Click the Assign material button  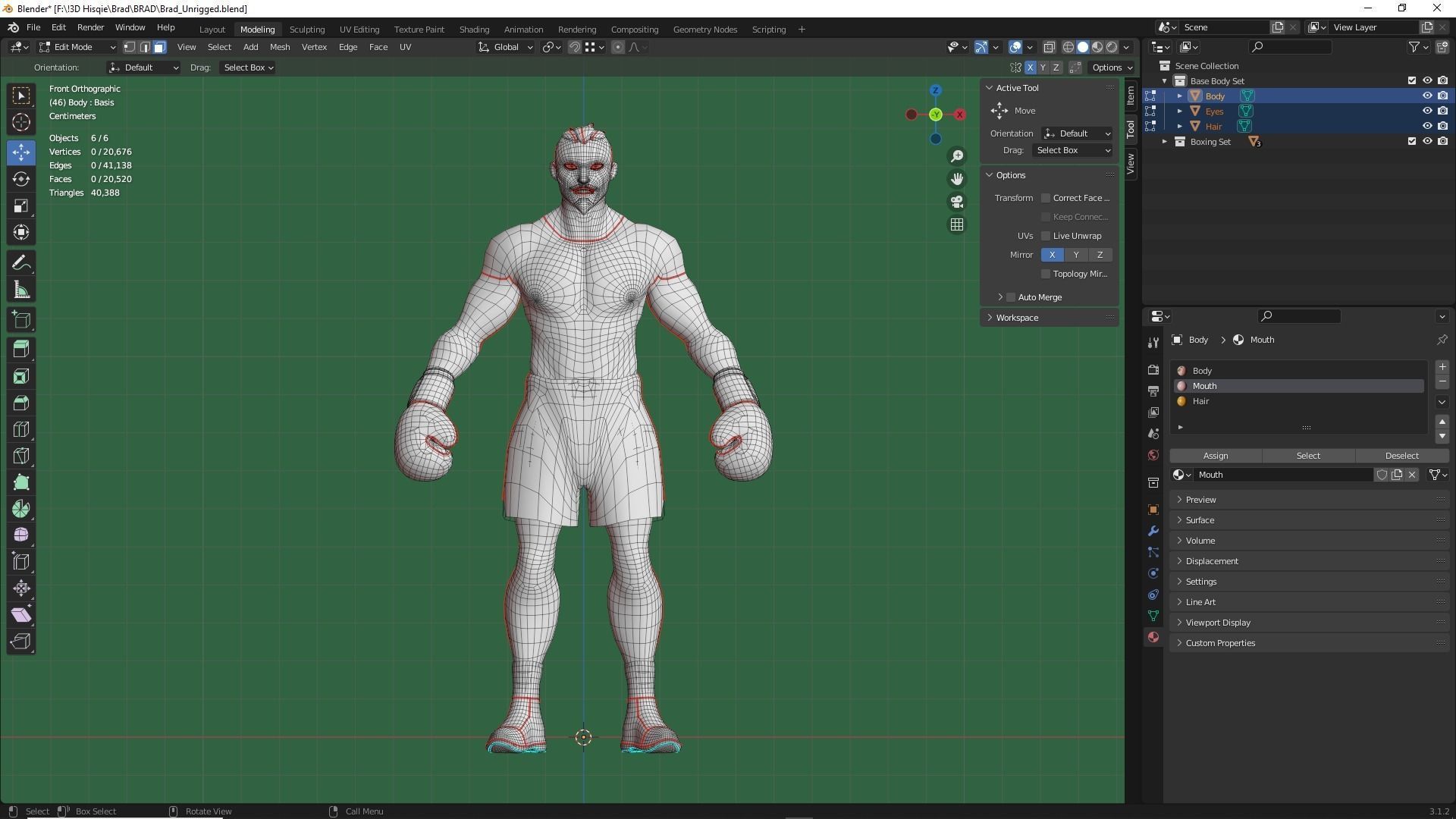coord(1215,456)
